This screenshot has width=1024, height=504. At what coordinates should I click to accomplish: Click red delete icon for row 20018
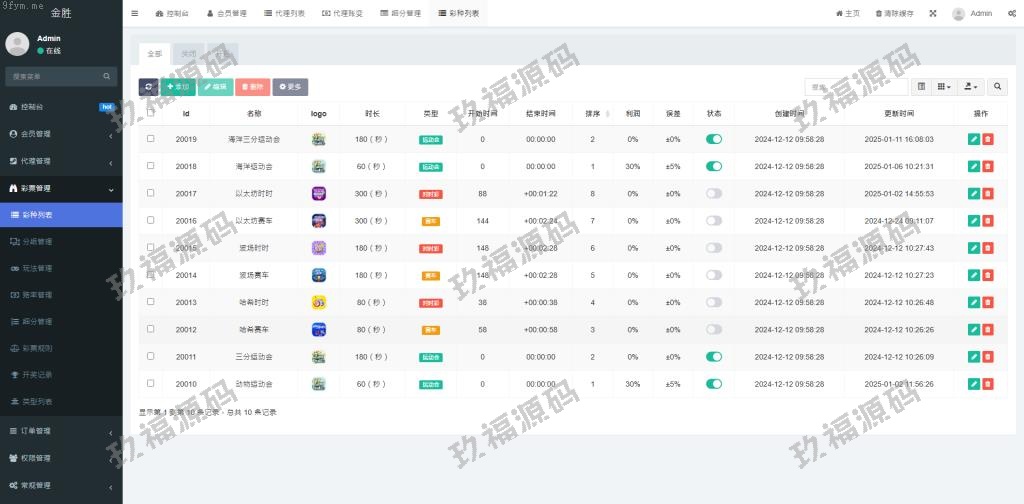988,166
